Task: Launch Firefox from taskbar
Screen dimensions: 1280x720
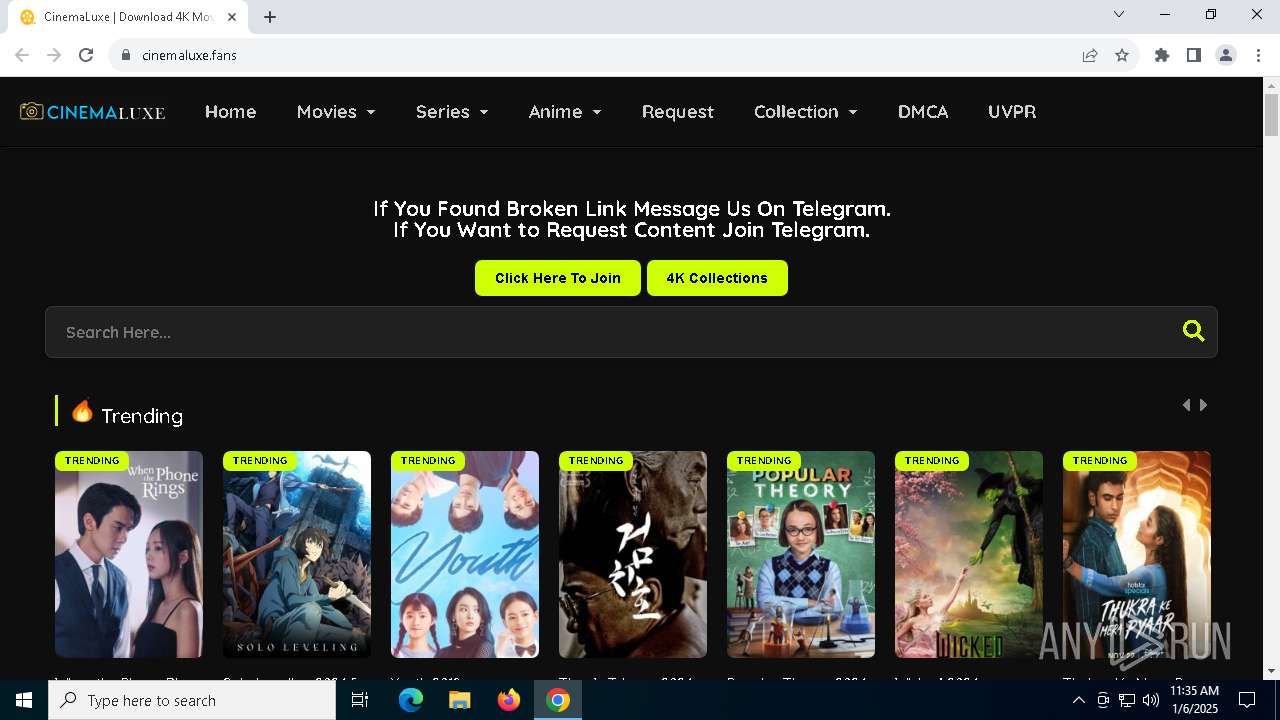Action: [x=509, y=700]
